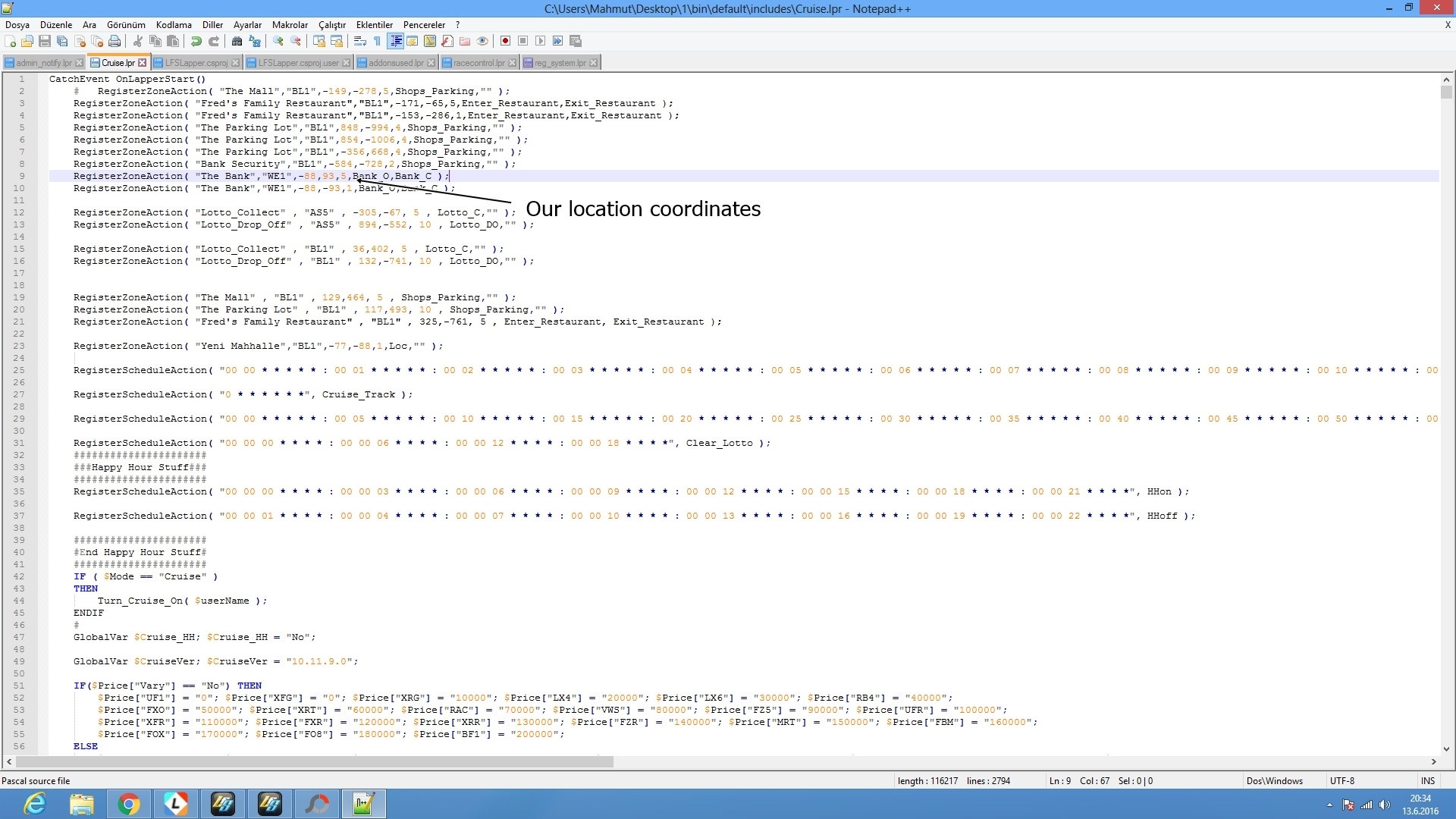The height and width of the screenshot is (819, 1456).
Task: Open user defined language dialog icon
Action: click(413, 41)
